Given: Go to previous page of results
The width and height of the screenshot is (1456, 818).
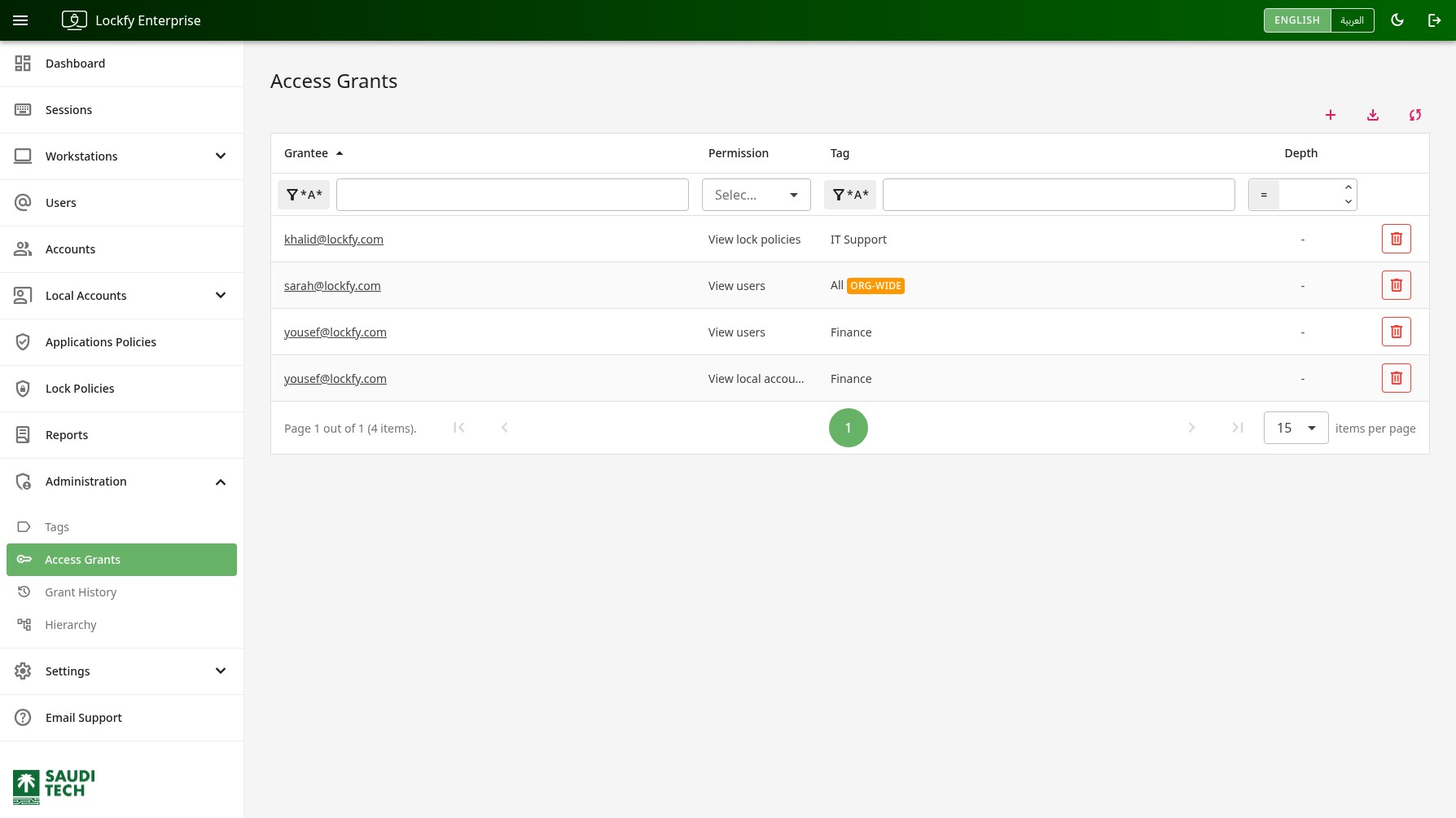Looking at the screenshot, I should point(505,428).
